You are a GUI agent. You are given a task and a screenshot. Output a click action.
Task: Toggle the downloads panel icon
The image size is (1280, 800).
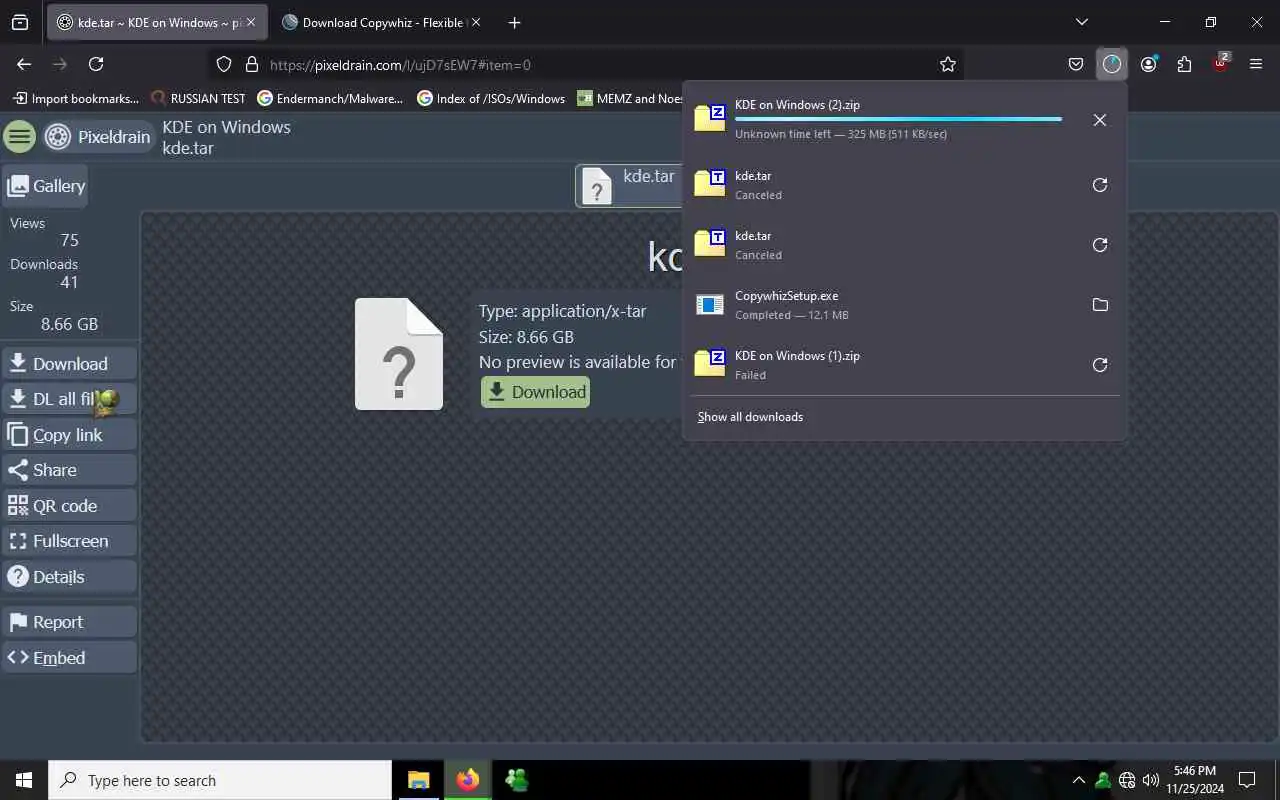click(x=1112, y=64)
